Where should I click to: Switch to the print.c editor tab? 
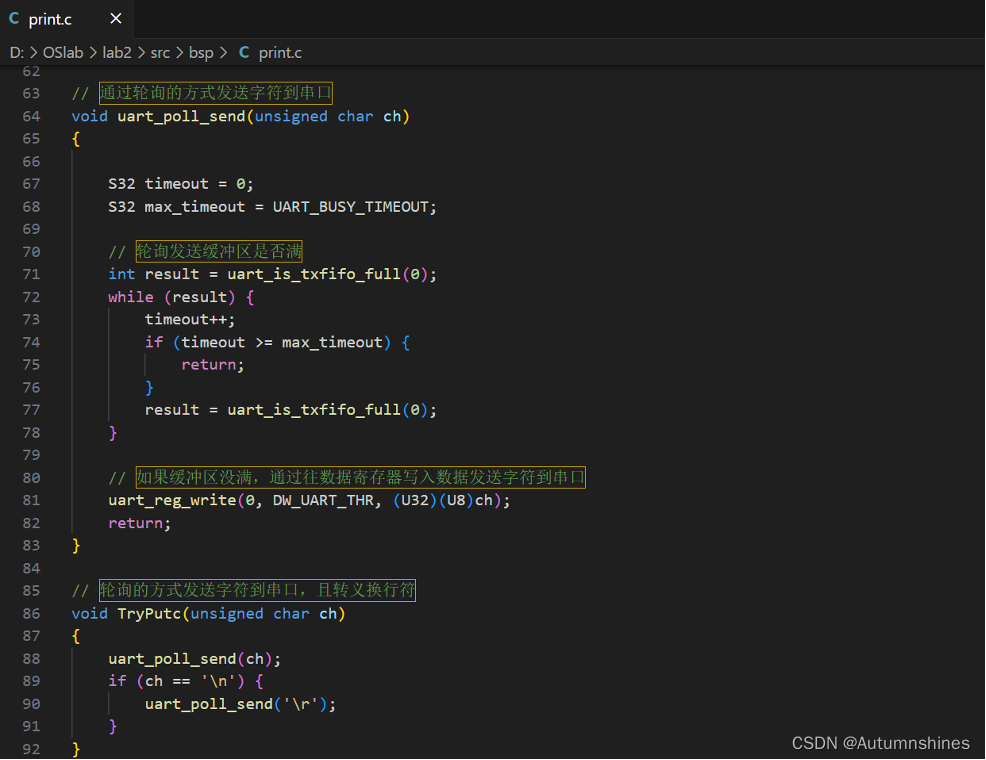48,18
